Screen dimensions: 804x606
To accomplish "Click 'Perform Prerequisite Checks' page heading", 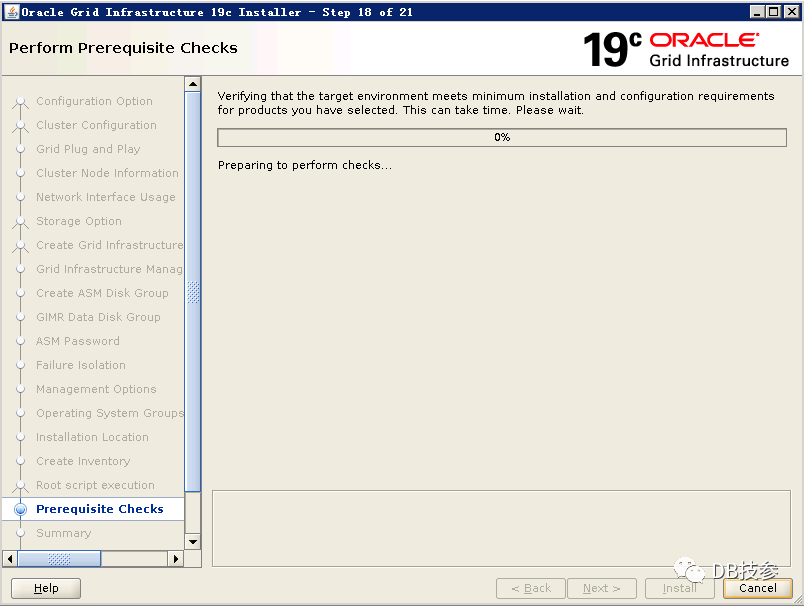I will [x=123, y=48].
